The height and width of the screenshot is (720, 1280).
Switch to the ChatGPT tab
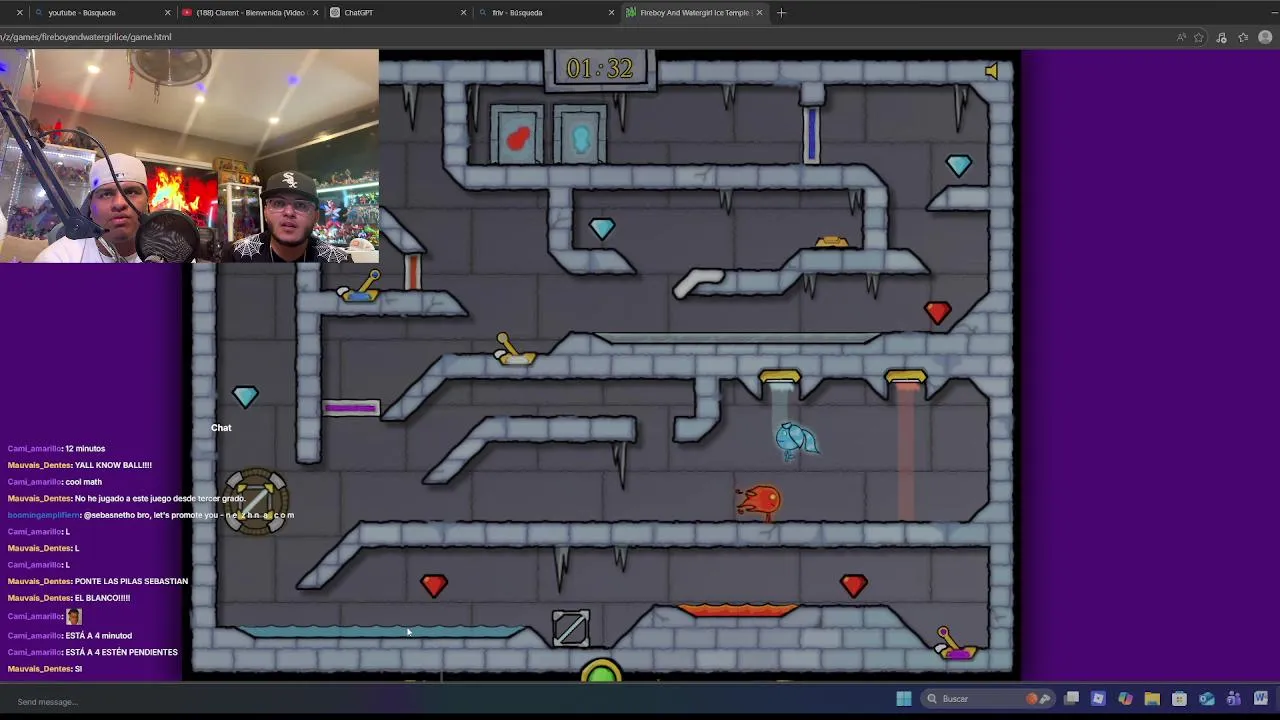coord(398,12)
